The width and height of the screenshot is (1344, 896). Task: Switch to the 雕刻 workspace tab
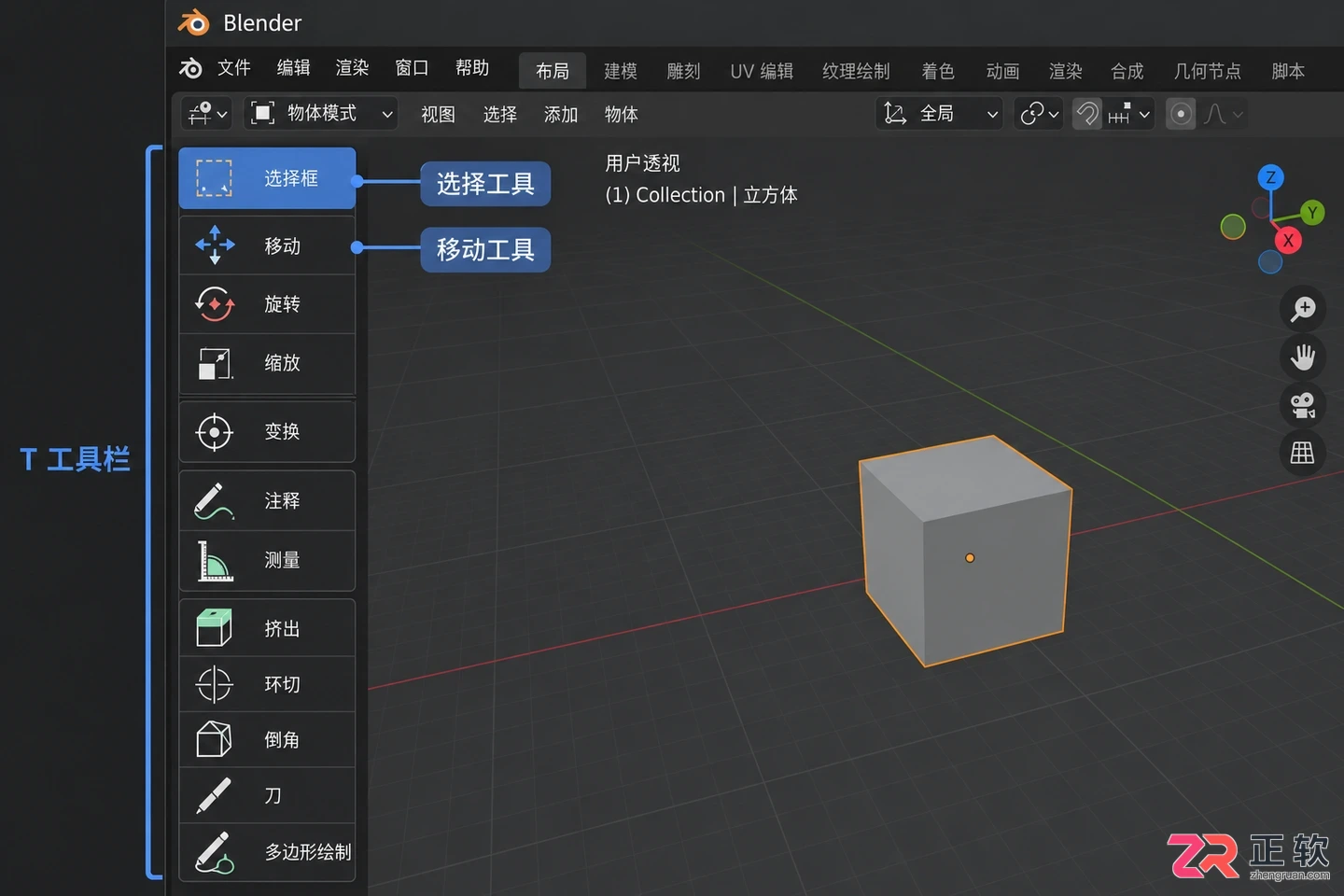683,71
